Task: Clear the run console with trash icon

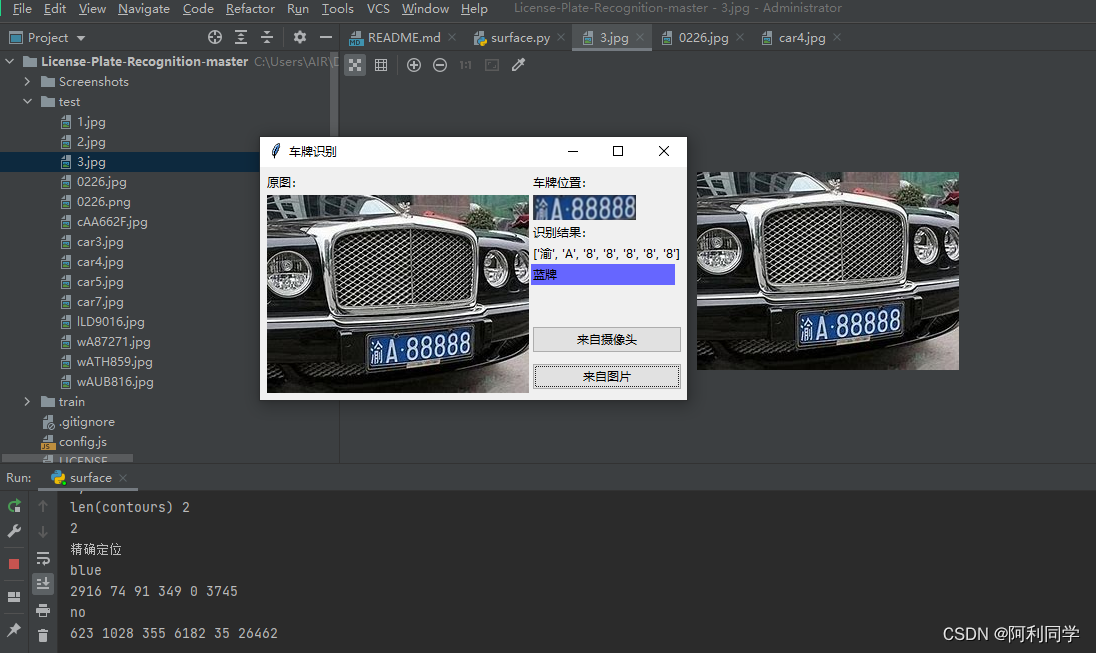Action: pyautogui.click(x=43, y=636)
